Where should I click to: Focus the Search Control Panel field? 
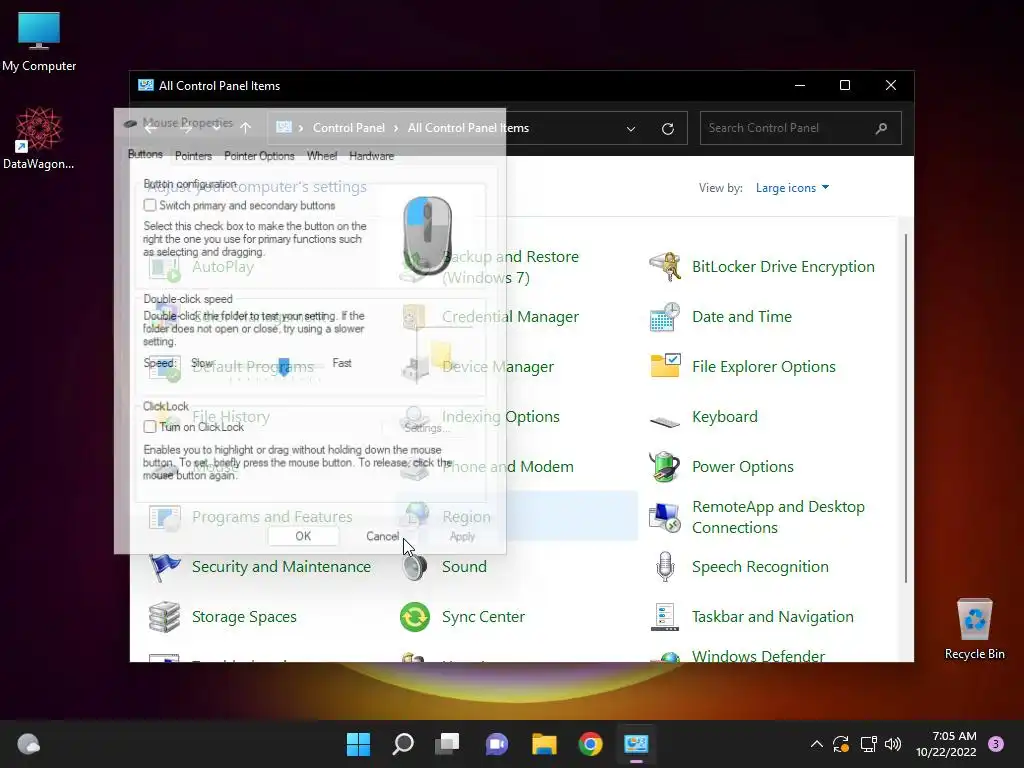[801, 128]
